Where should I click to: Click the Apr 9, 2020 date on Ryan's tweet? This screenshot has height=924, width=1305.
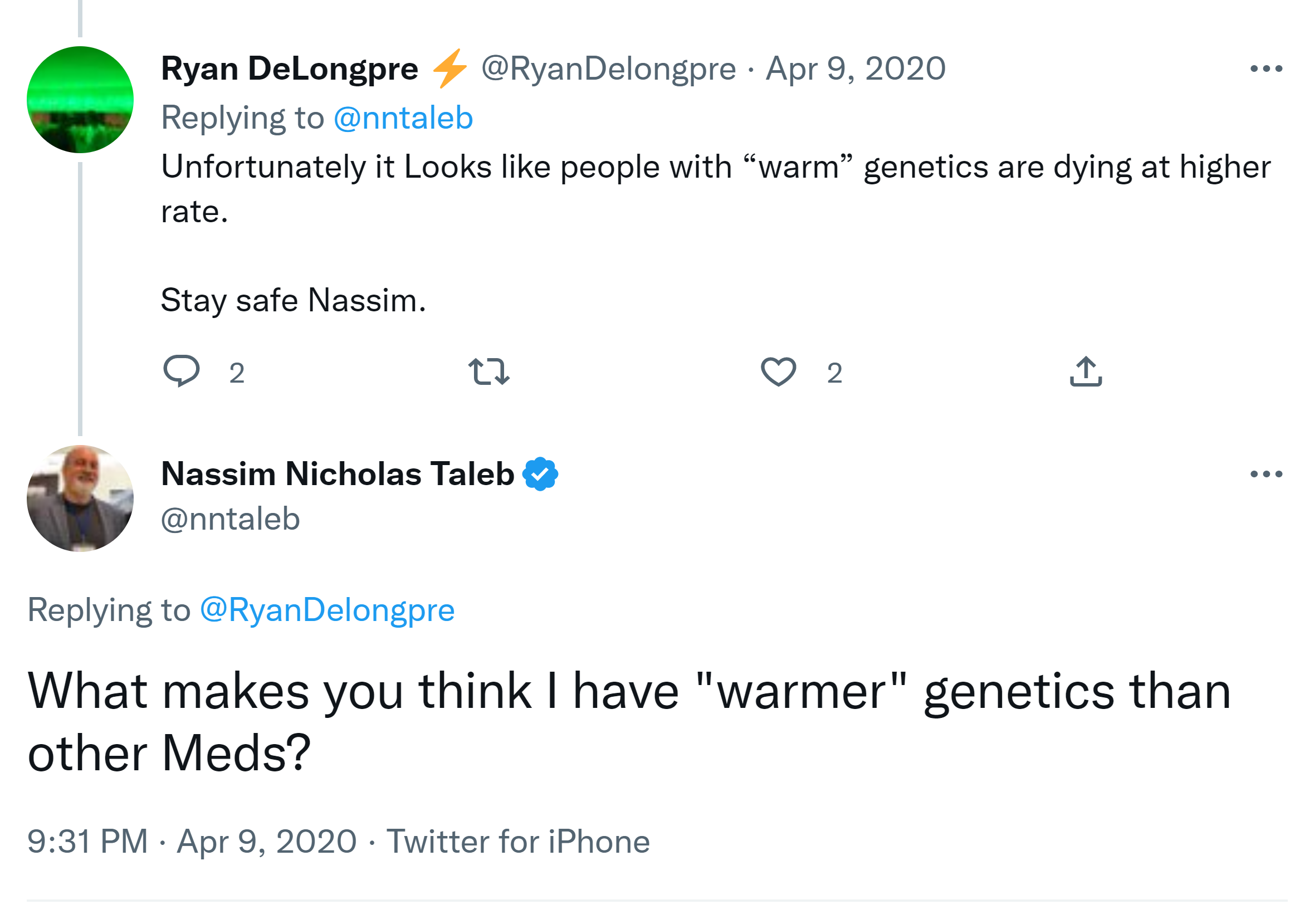coord(855,69)
